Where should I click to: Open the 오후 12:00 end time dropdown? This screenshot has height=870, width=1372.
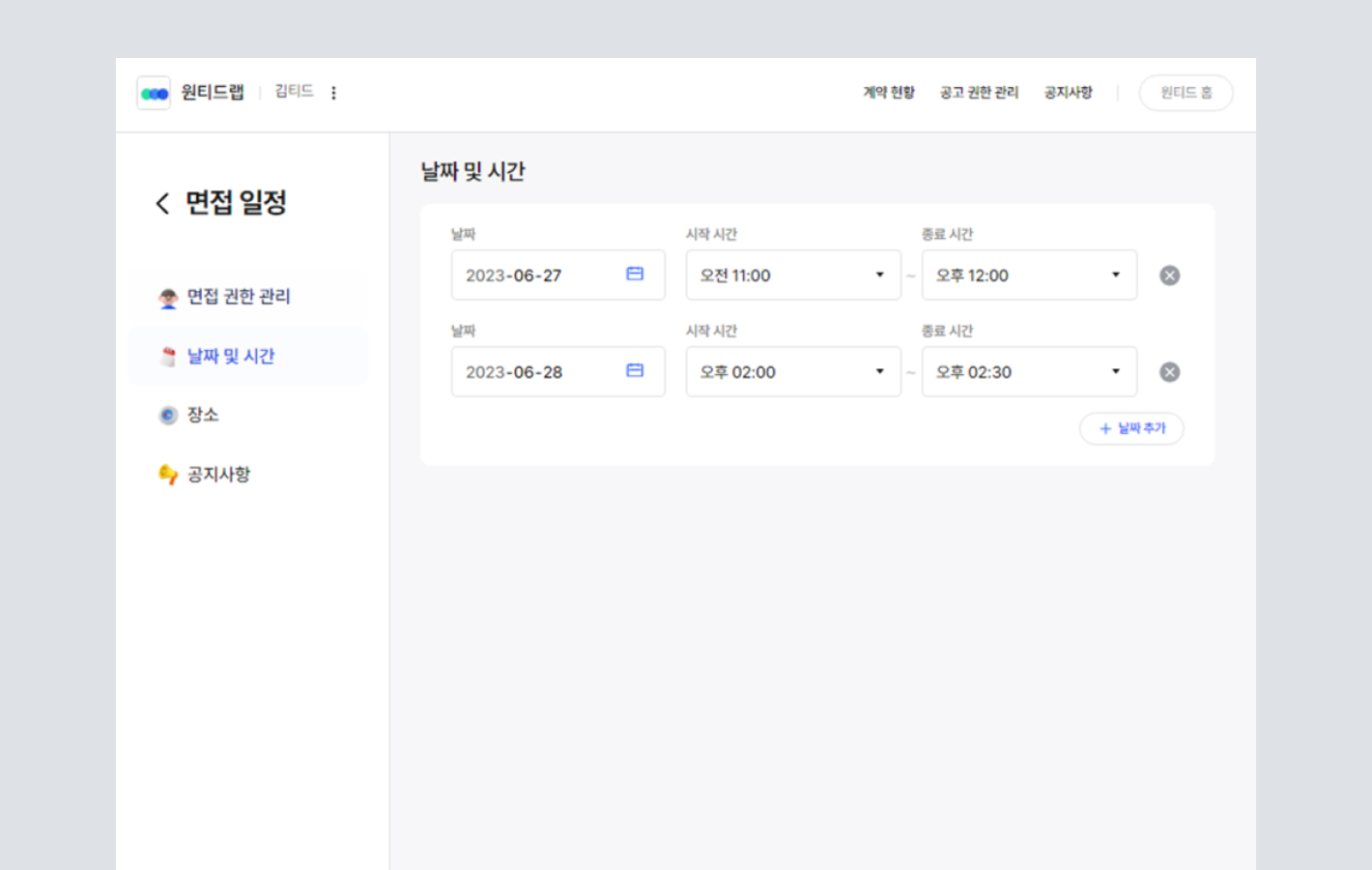(1029, 275)
